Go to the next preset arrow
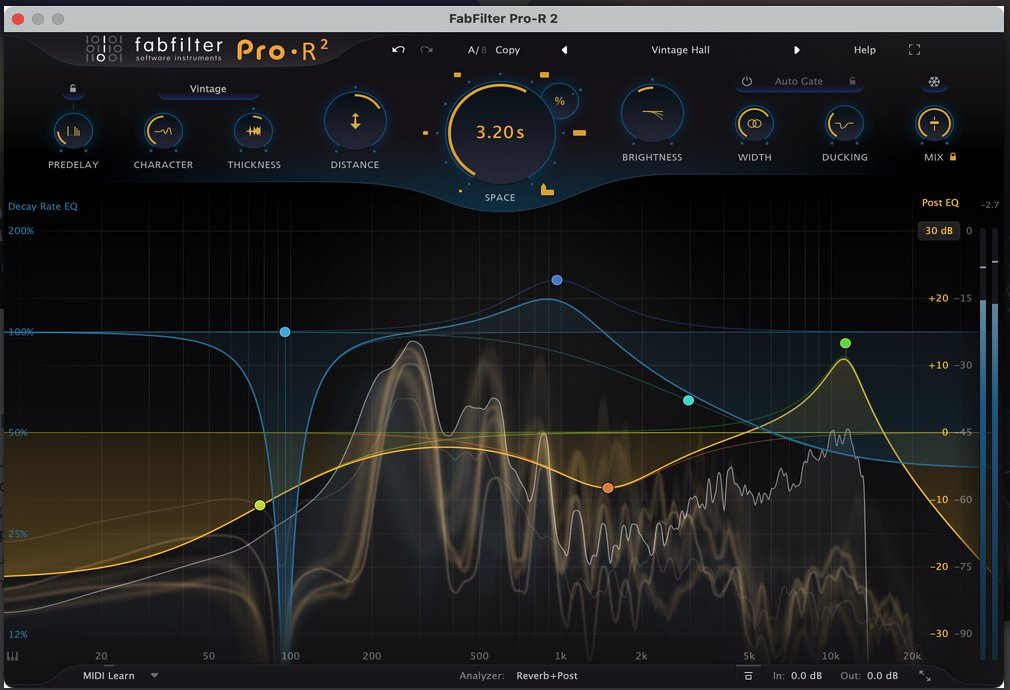The image size is (1010, 690). pos(797,50)
